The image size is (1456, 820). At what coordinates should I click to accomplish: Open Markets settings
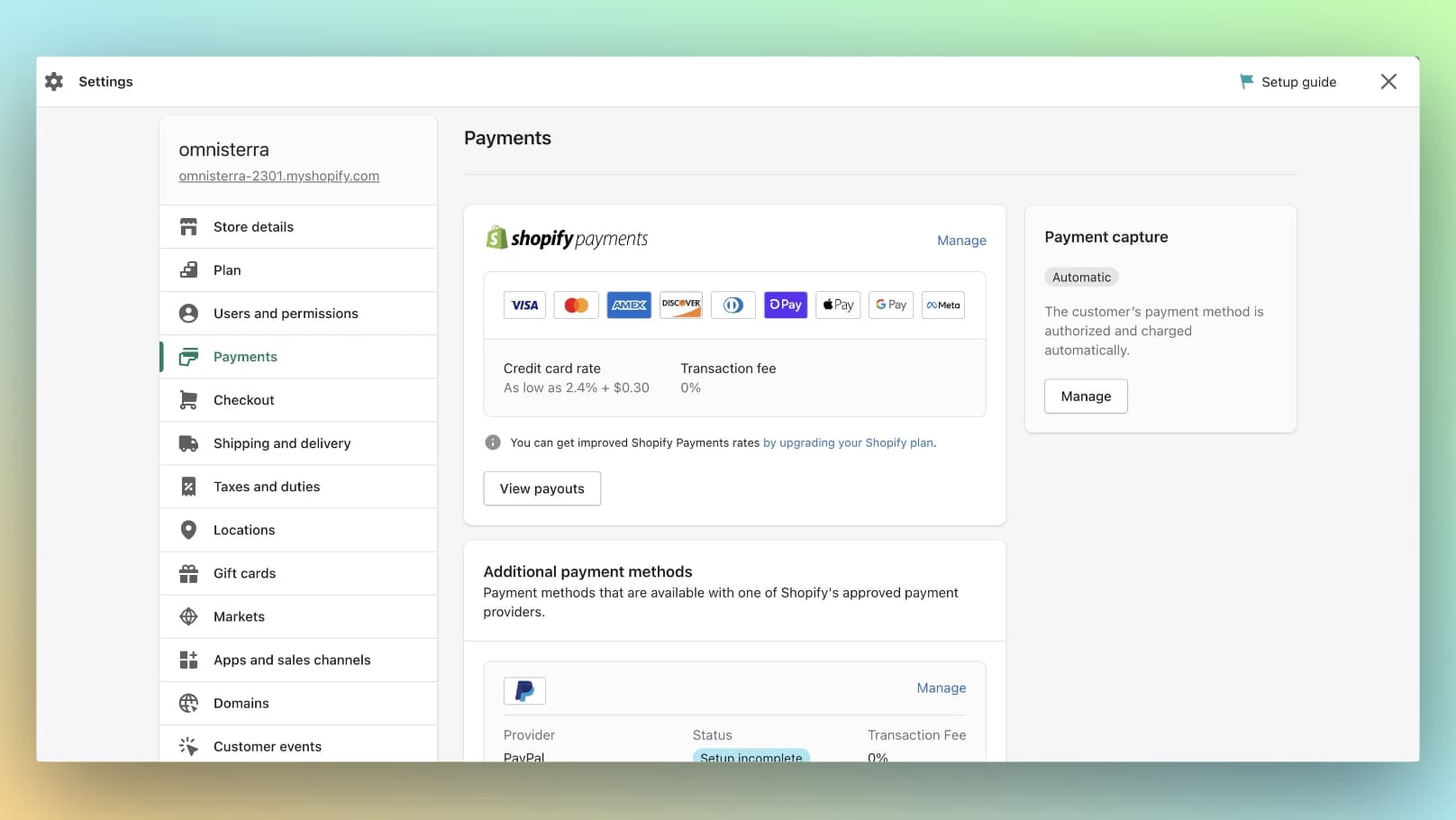coord(298,616)
